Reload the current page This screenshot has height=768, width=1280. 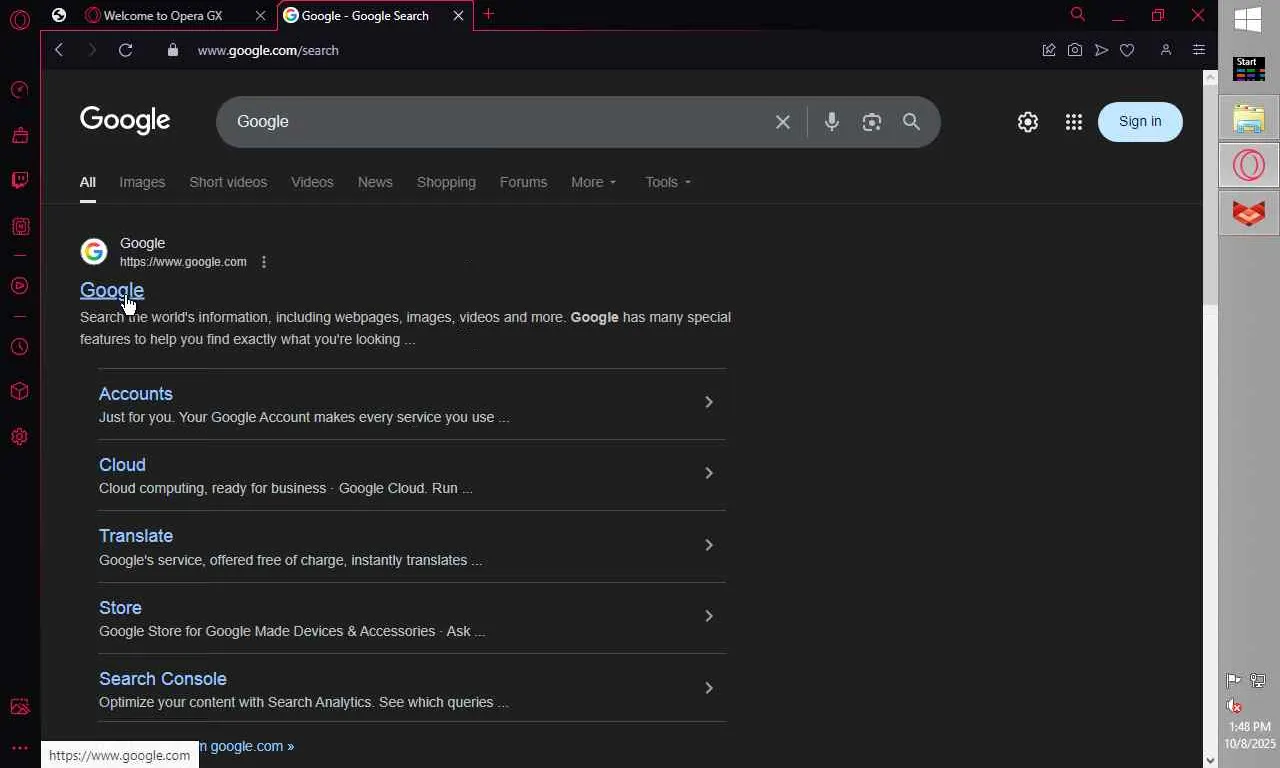[x=125, y=50]
